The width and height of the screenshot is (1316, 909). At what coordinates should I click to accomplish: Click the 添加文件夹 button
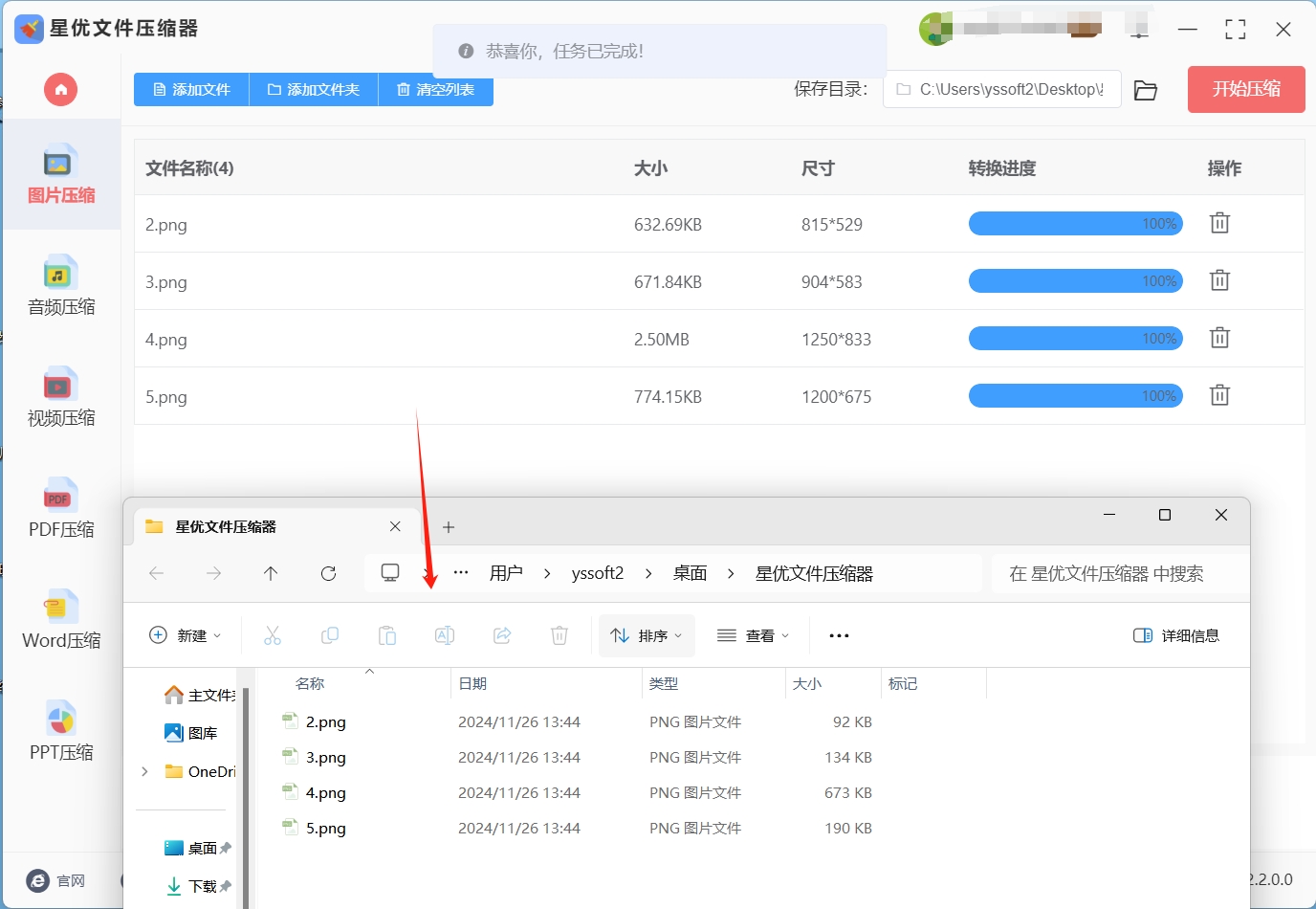[x=314, y=90]
